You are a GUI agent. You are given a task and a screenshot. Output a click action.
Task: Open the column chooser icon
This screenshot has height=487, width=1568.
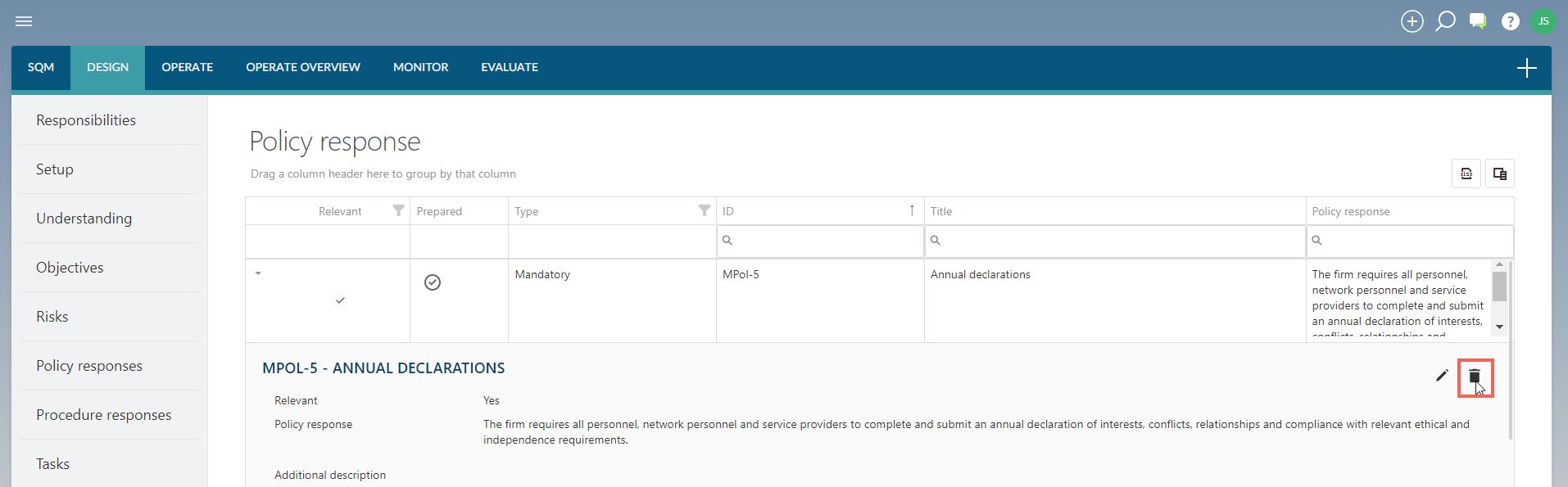click(x=1500, y=174)
